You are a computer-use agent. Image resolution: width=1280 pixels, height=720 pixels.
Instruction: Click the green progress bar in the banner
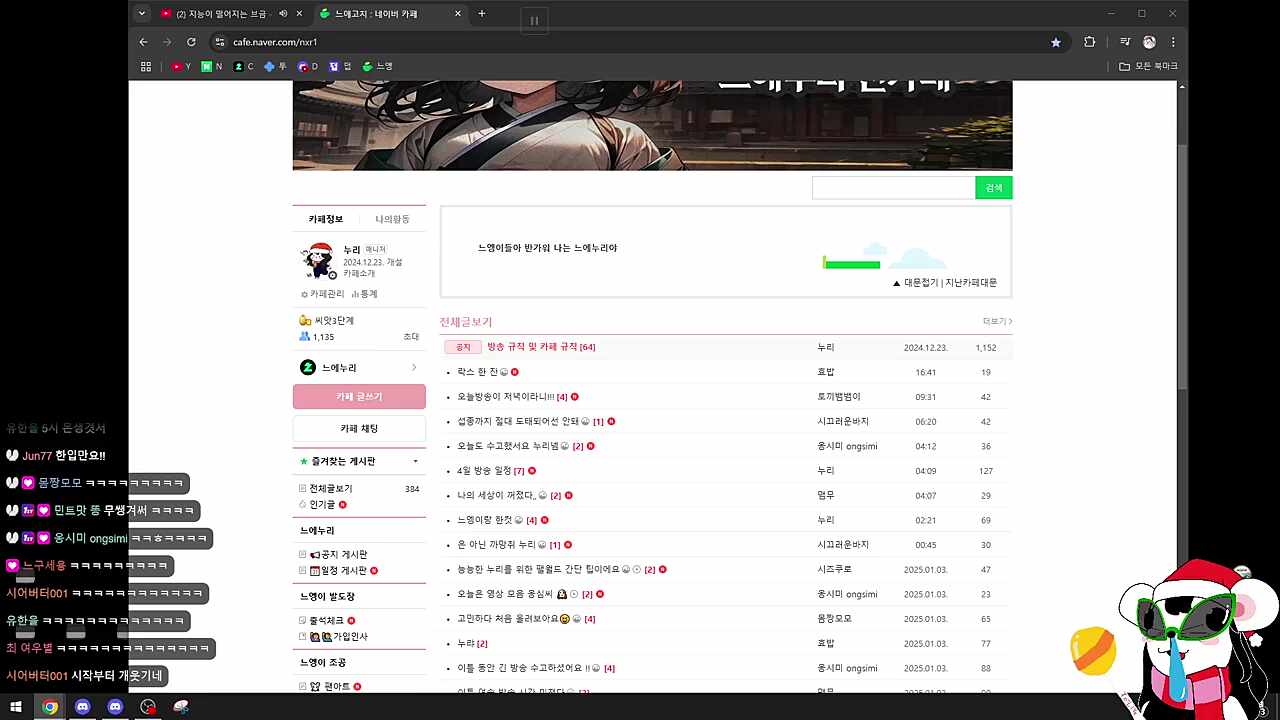tap(851, 264)
